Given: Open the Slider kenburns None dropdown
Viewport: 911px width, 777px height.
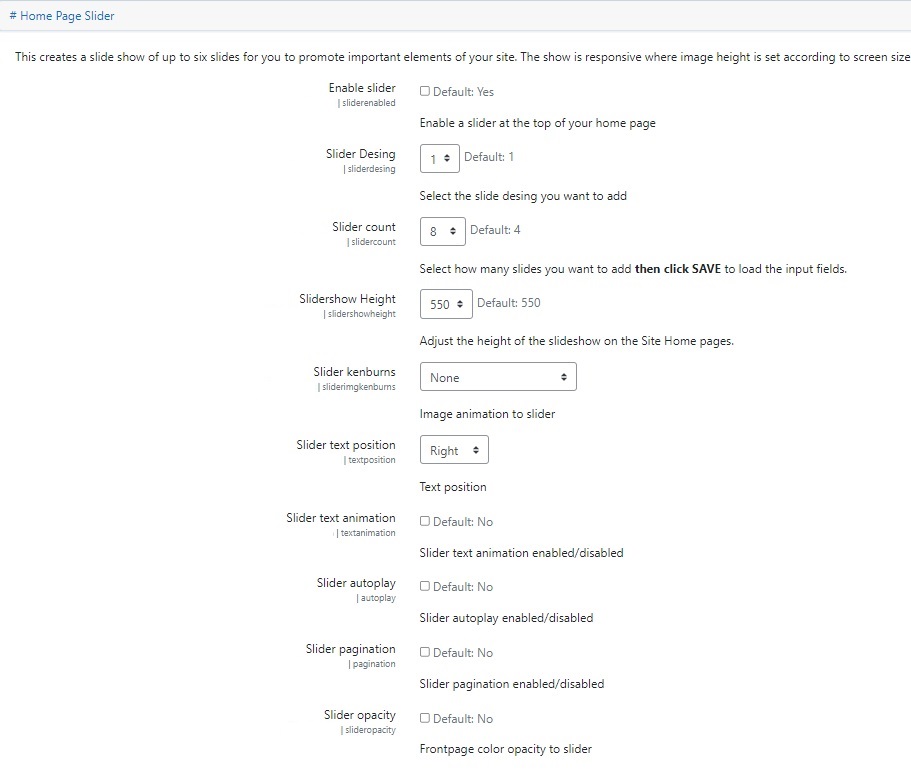Looking at the screenshot, I should 498,377.
